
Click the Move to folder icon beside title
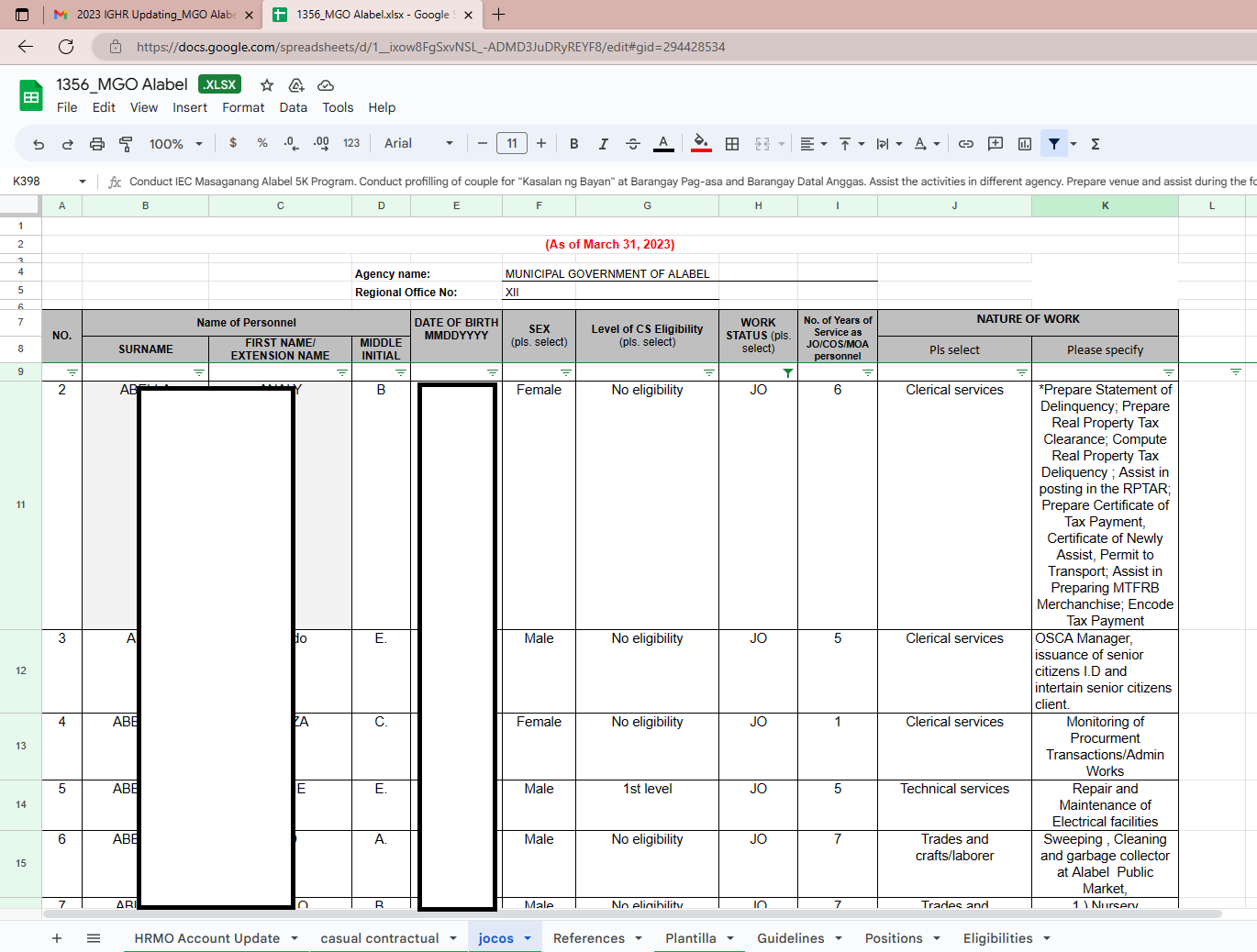296,85
